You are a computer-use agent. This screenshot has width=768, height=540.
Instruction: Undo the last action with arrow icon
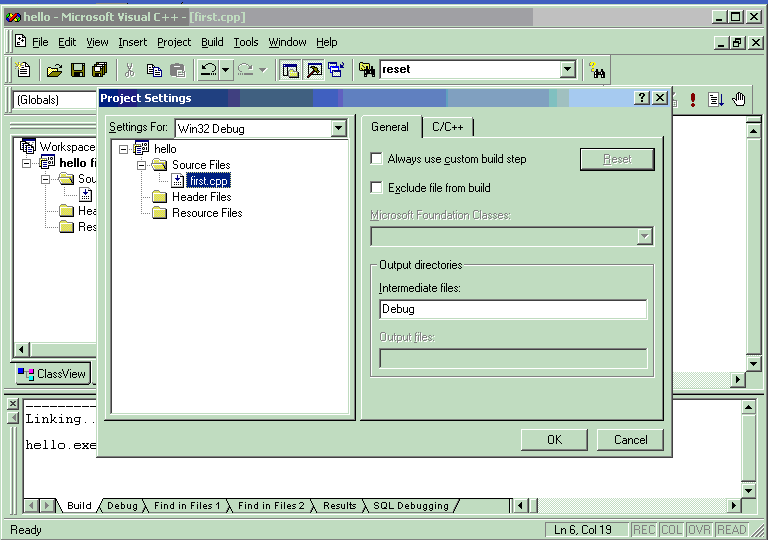pyautogui.click(x=208, y=70)
